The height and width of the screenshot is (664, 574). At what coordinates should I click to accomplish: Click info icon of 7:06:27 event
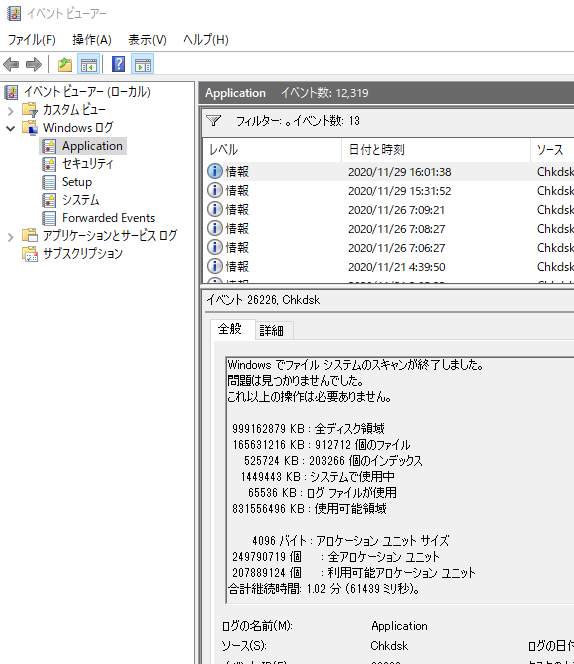pyautogui.click(x=215, y=247)
